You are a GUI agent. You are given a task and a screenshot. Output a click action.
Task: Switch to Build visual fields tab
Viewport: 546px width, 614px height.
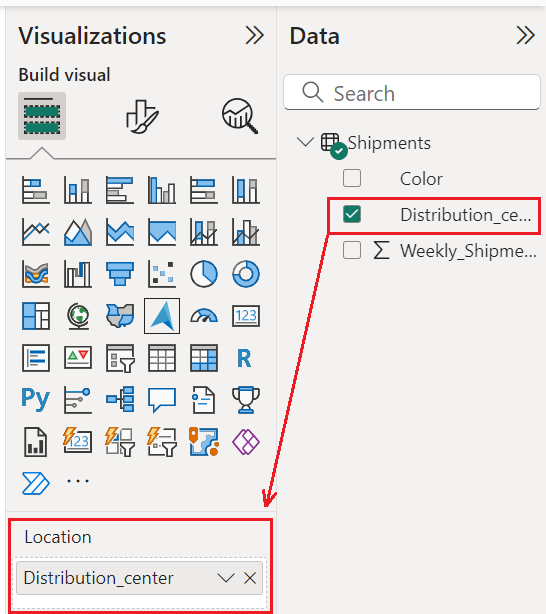pyautogui.click(x=42, y=116)
